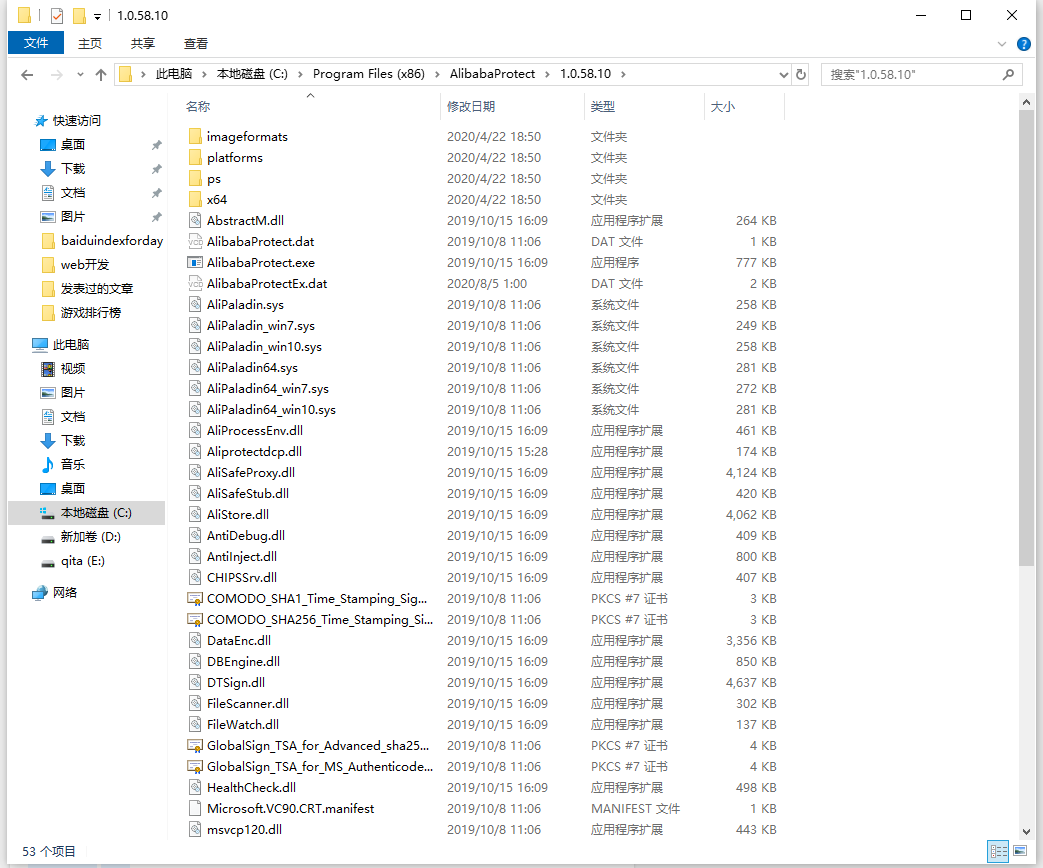Click the AlibabaProtect.exe file icon
The image size is (1043, 868).
point(195,263)
